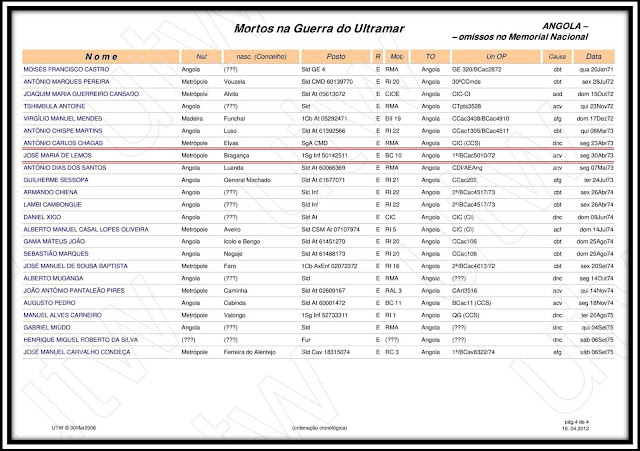
Task: Select the name ALBERTO MANUEL CASAL LOPES OLIVEIRA
Action: [86, 229]
